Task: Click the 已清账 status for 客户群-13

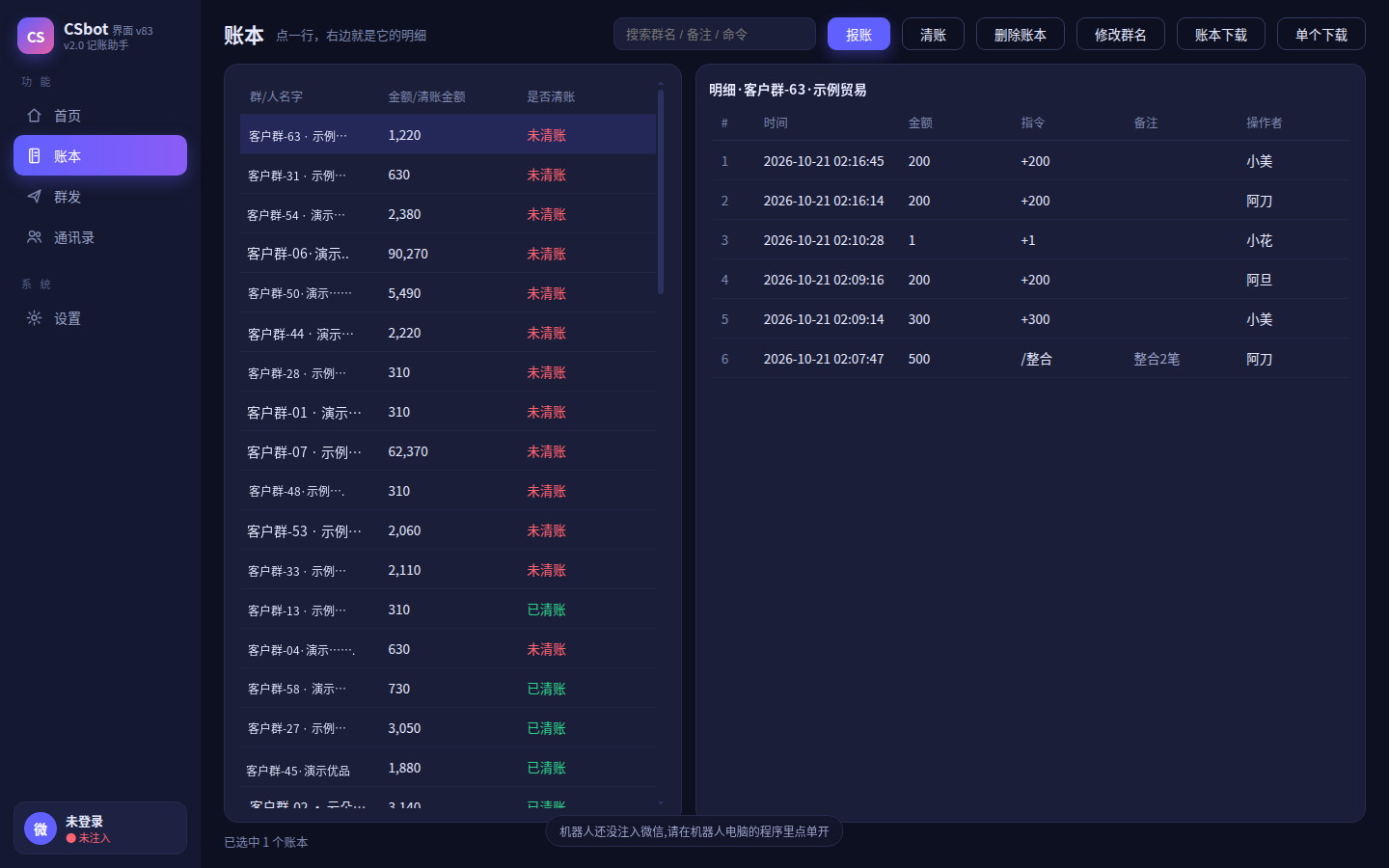Action: click(546, 610)
